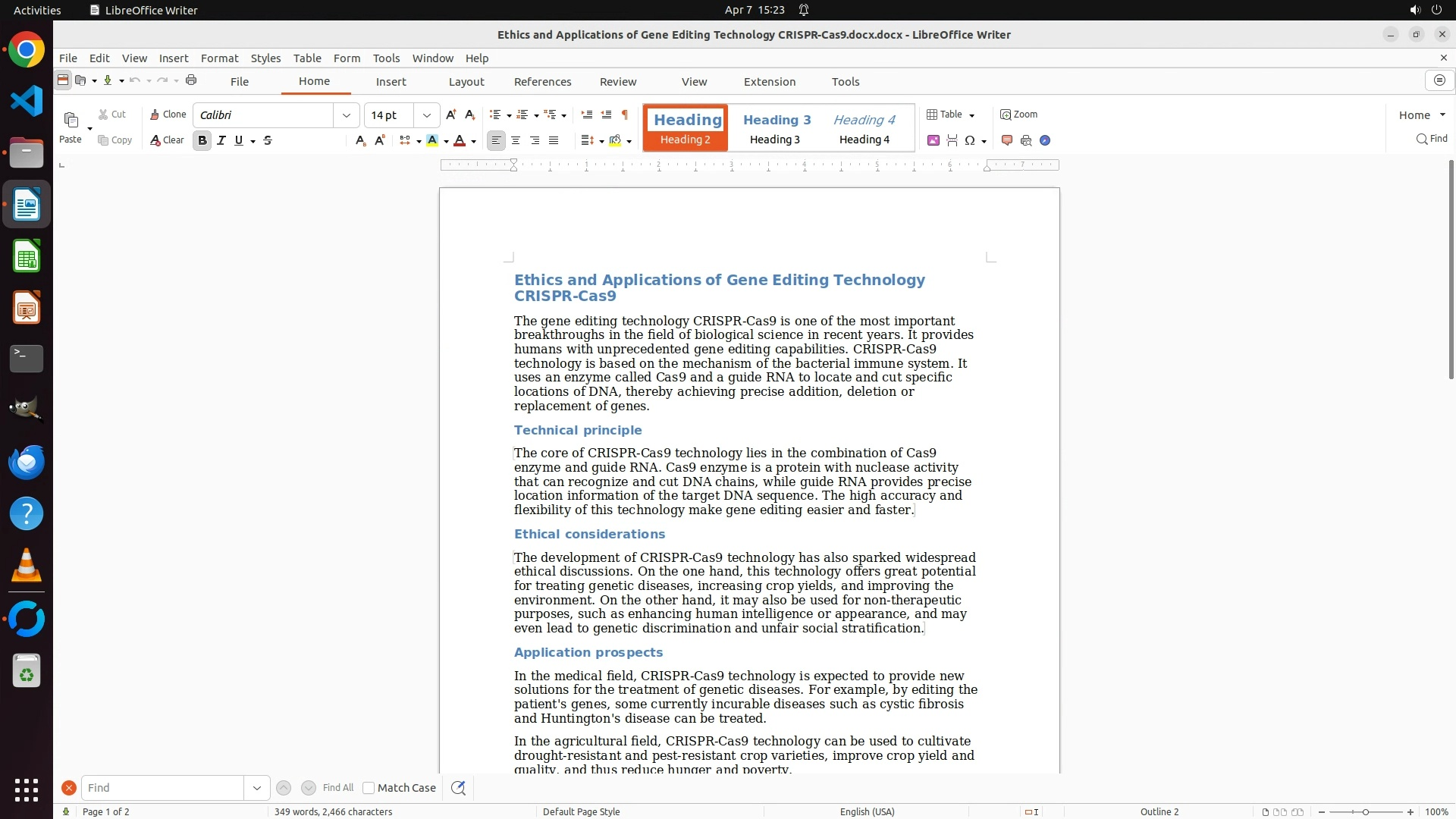Toggle formatting marks pilcrow button
The width and height of the screenshot is (1456, 819).
pyautogui.click(x=625, y=115)
